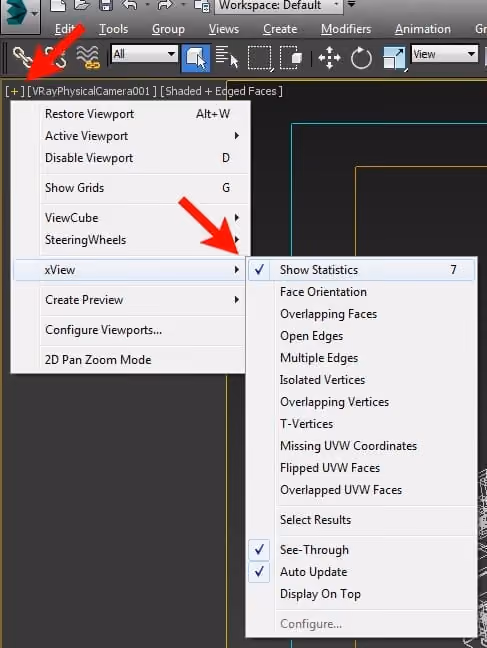The width and height of the screenshot is (487, 648).
Task: Choose the Rectangular Selection Region tool
Action: click(x=260, y=57)
